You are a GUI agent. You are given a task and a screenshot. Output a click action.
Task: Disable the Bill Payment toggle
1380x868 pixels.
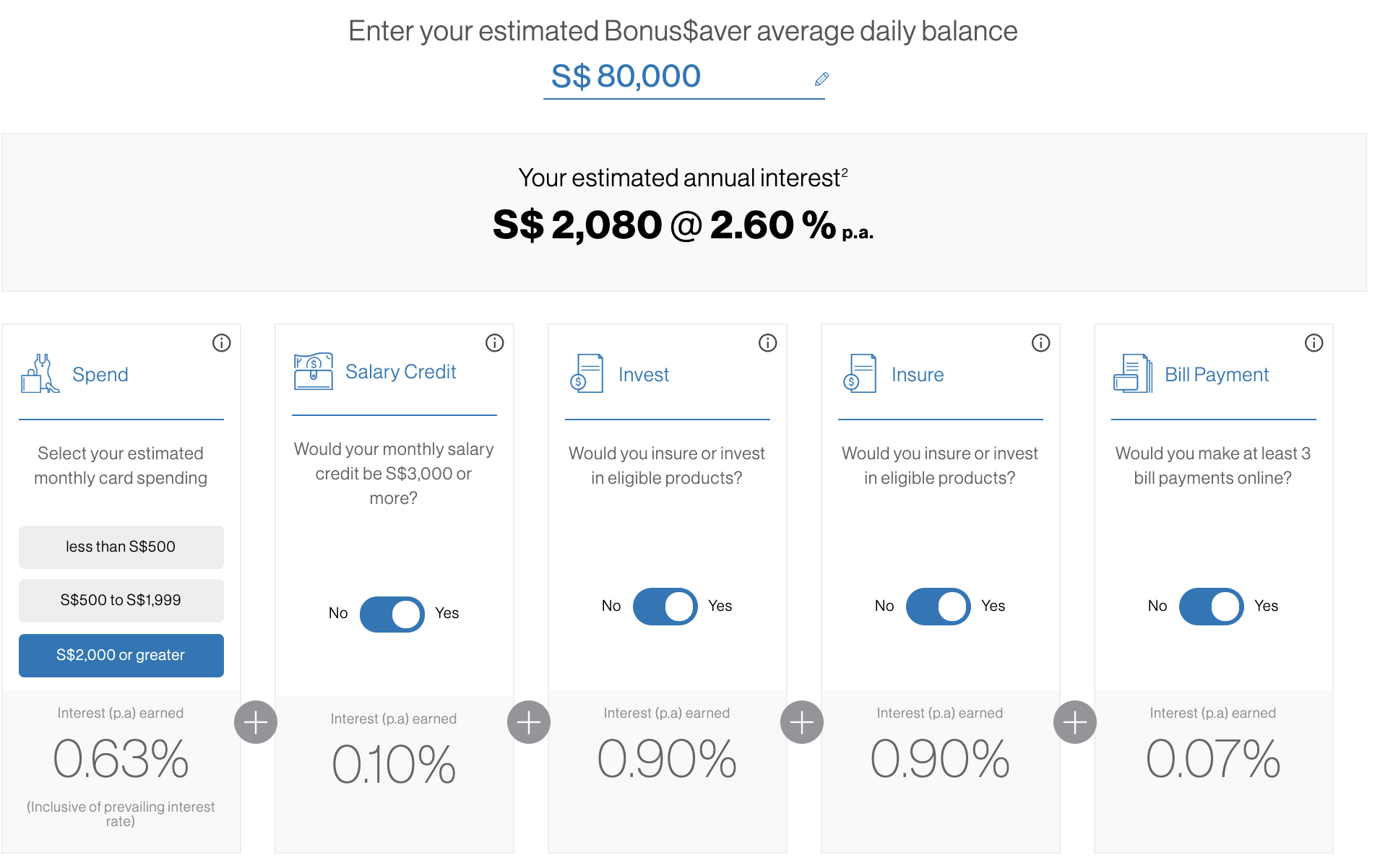1211,607
